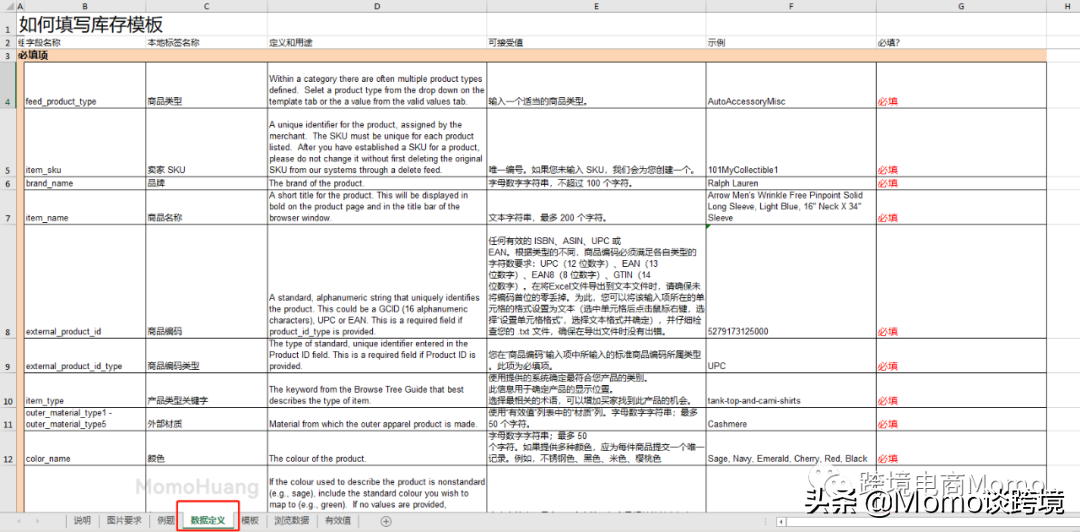Select row 3 header

[x=7, y=55]
